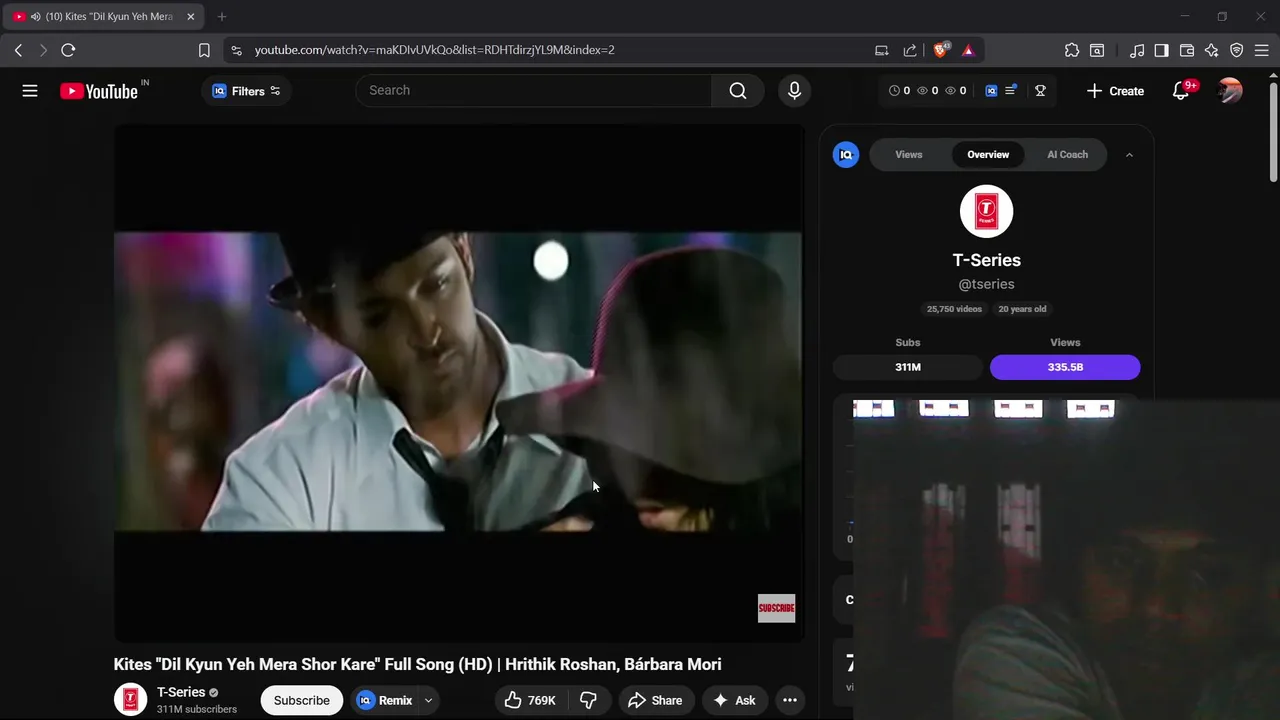This screenshot has height=720, width=1280.
Task: Open the media control music note icon
Action: click(1137, 50)
